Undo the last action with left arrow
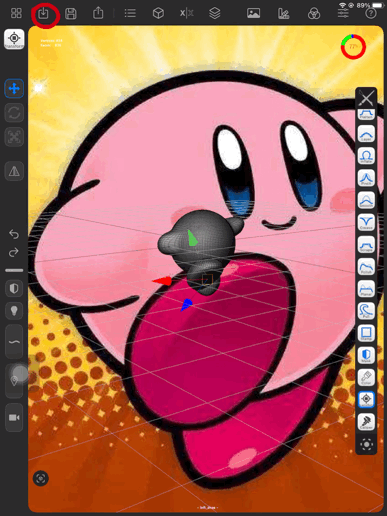 pos(14,234)
